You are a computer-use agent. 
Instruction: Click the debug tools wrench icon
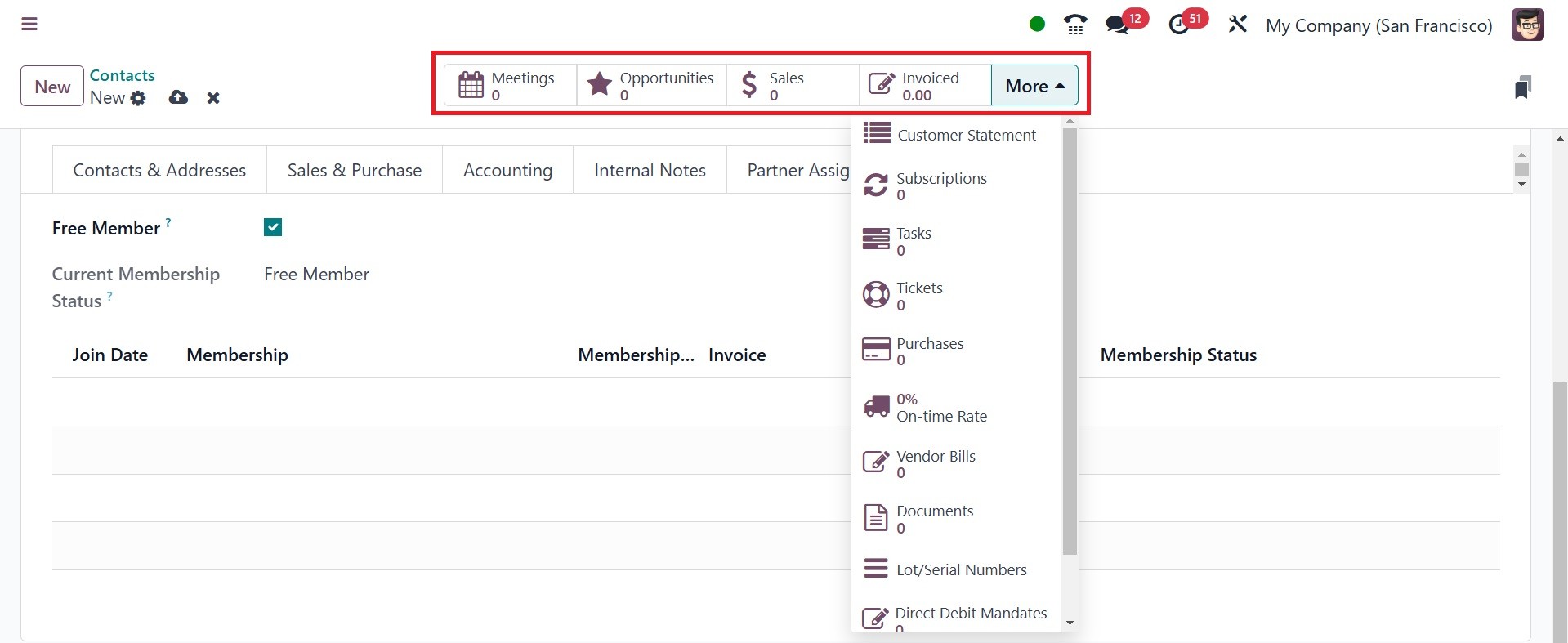click(x=1238, y=25)
